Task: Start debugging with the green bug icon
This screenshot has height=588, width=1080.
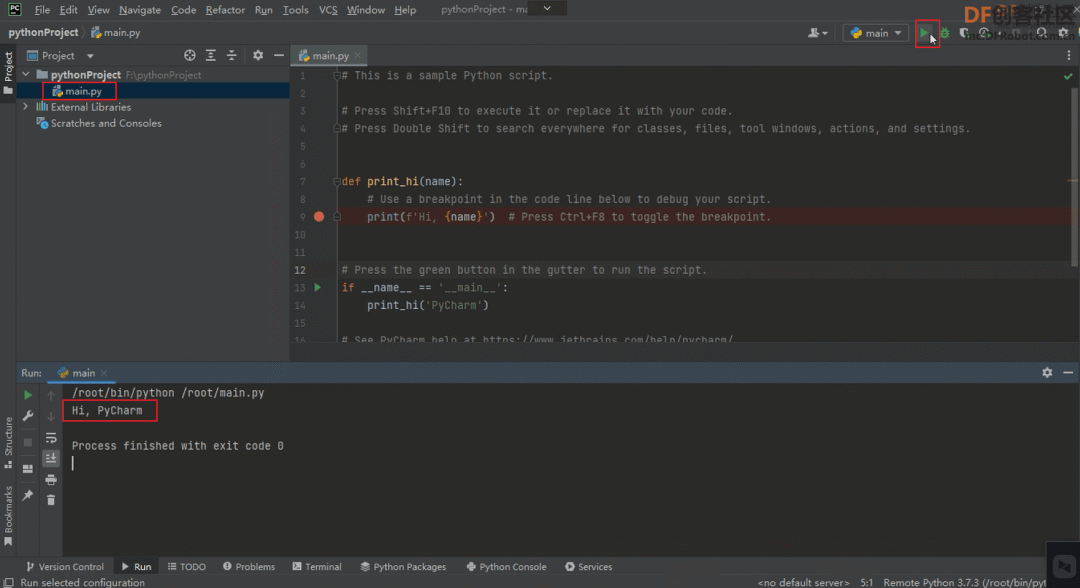Action: [x=945, y=32]
